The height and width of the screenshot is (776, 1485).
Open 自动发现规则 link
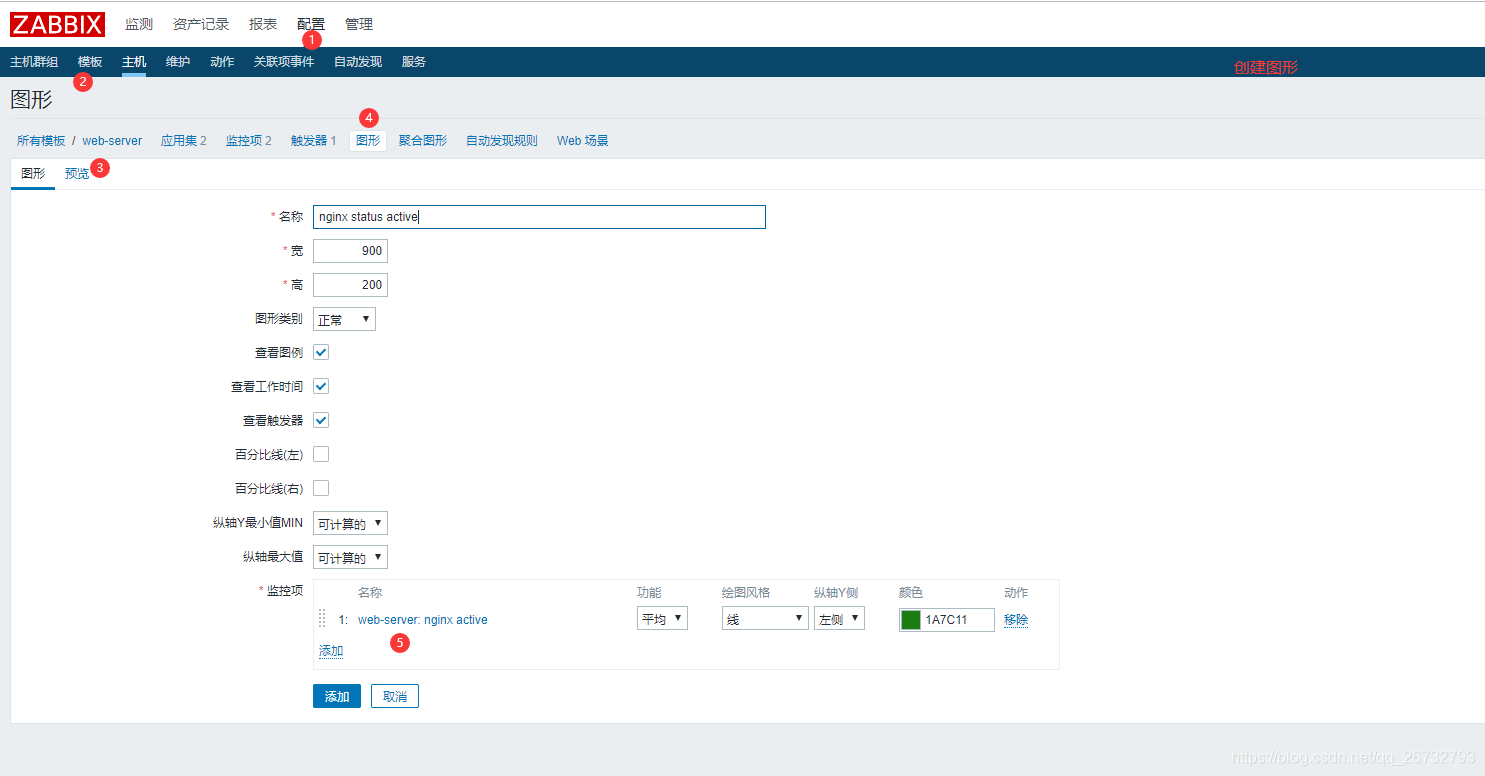pos(502,141)
